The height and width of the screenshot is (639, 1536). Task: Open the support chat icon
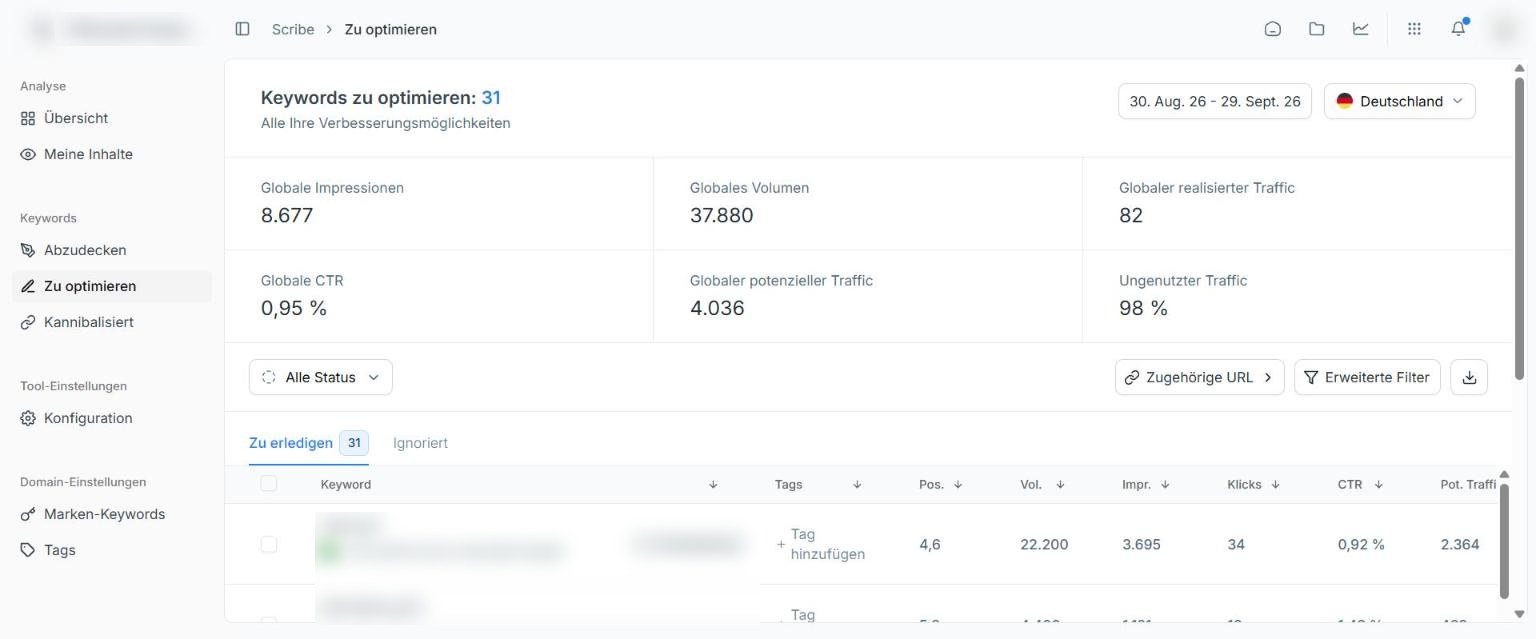click(x=1273, y=29)
